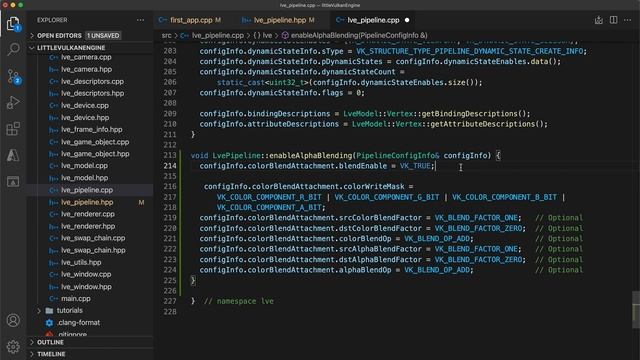This screenshot has height=360, width=640.
Task: Open lve_game_object.cpp file
Action: pos(95,142)
